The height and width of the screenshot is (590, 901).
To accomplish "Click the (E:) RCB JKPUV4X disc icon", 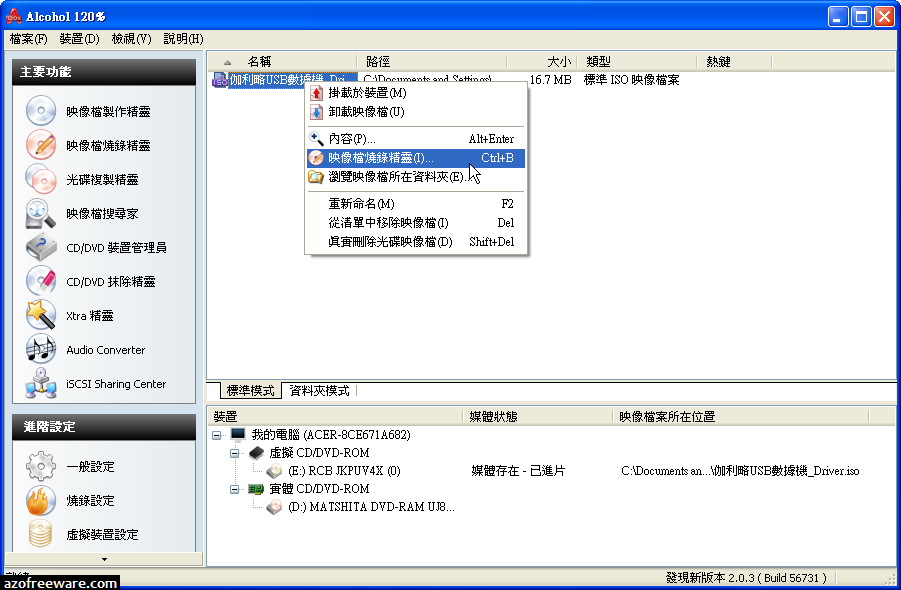I will pos(274,471).
